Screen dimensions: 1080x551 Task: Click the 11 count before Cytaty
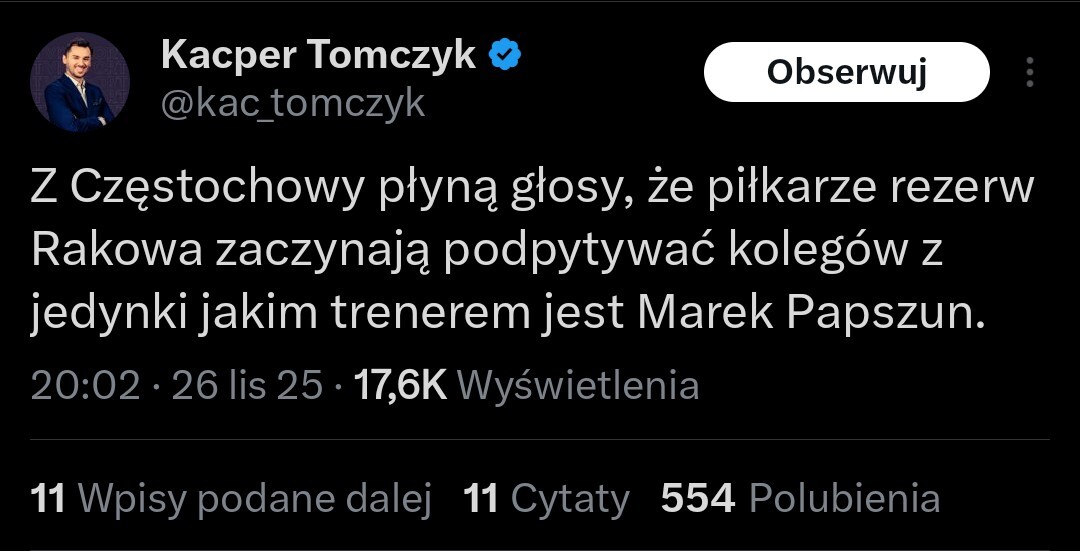tap(481, 497)
